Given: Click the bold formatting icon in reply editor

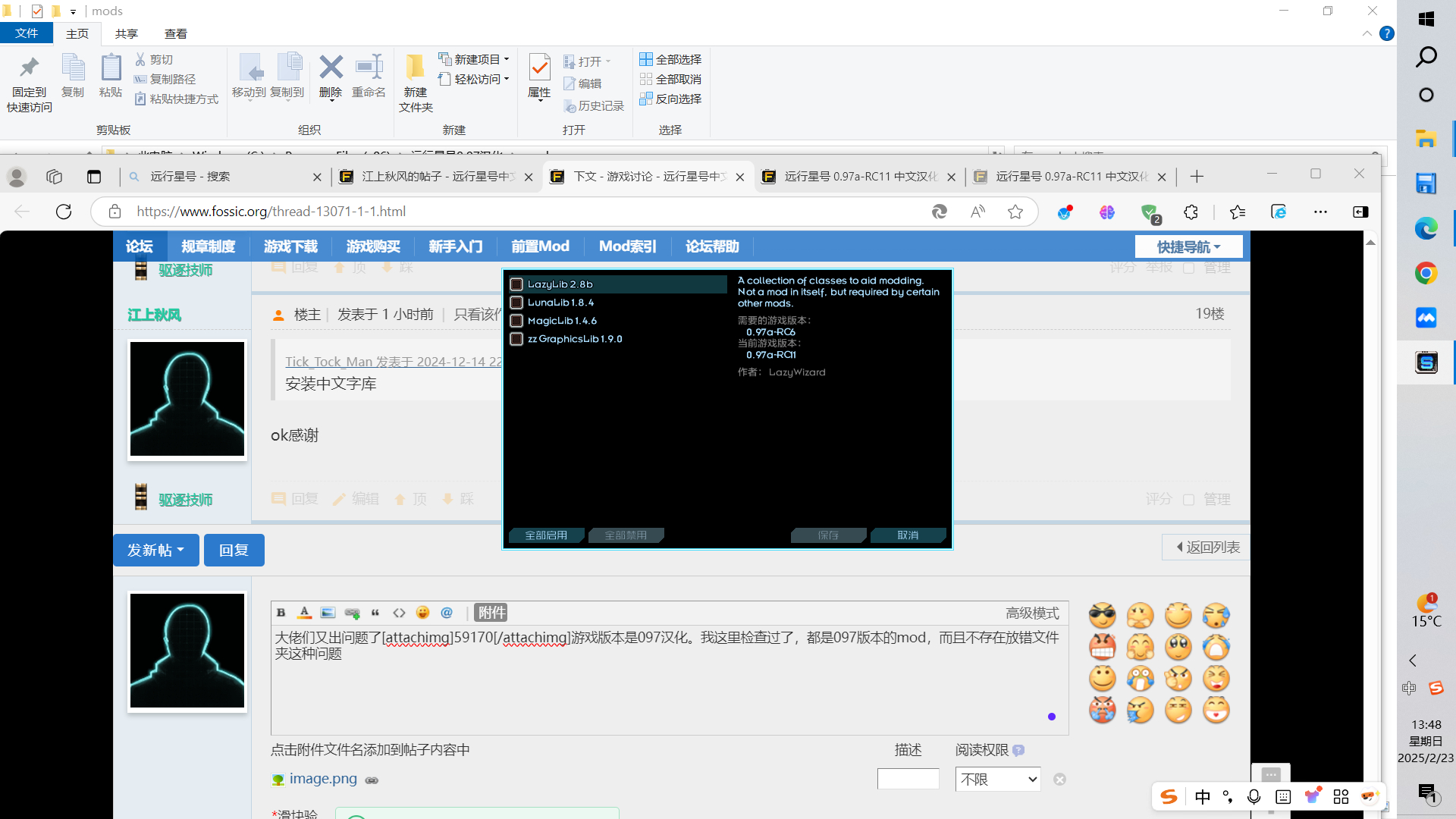Looking at the screenshot, I should pyautogui.click(x=281, y=613).
